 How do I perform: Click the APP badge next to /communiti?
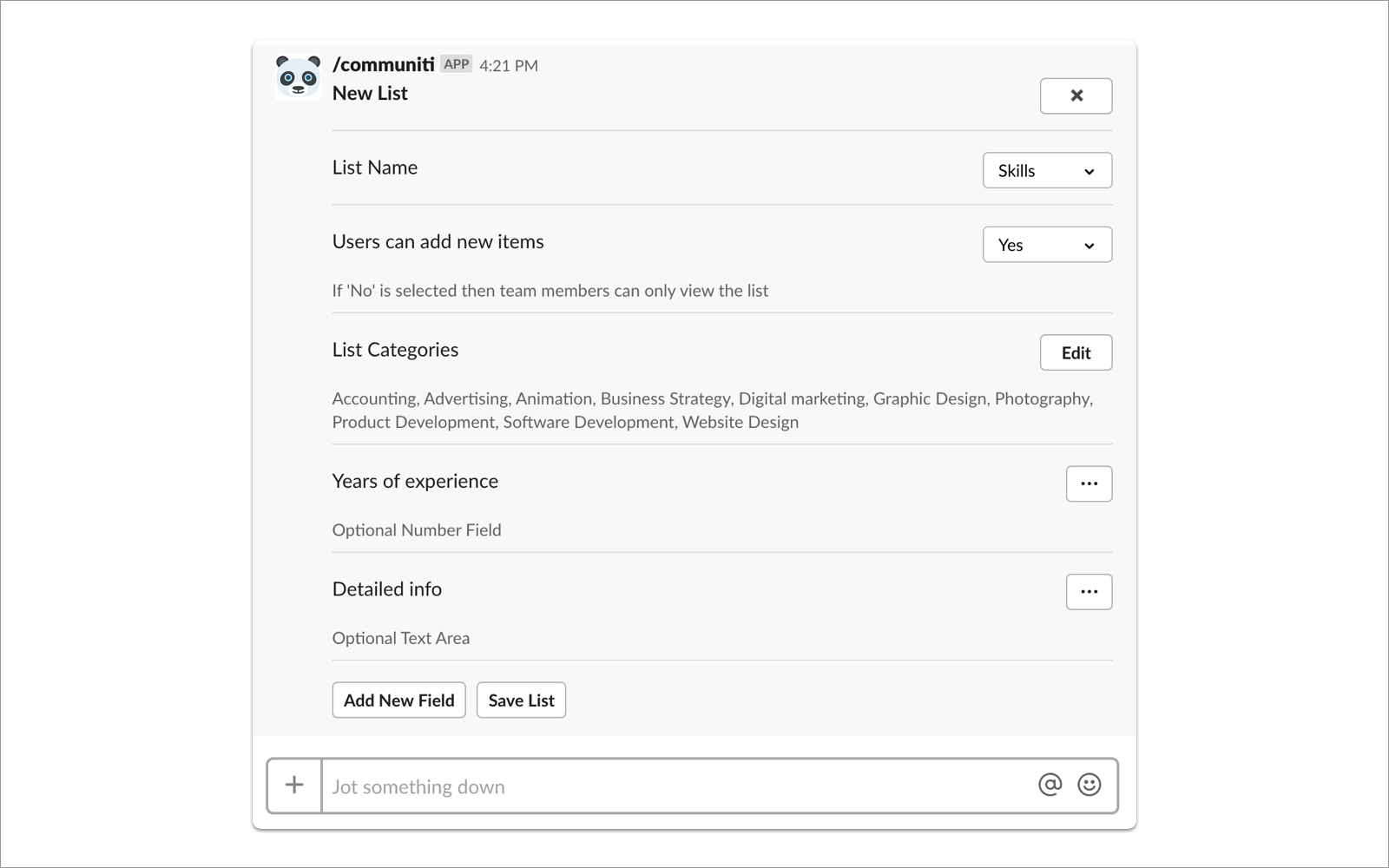coord(456,64)
